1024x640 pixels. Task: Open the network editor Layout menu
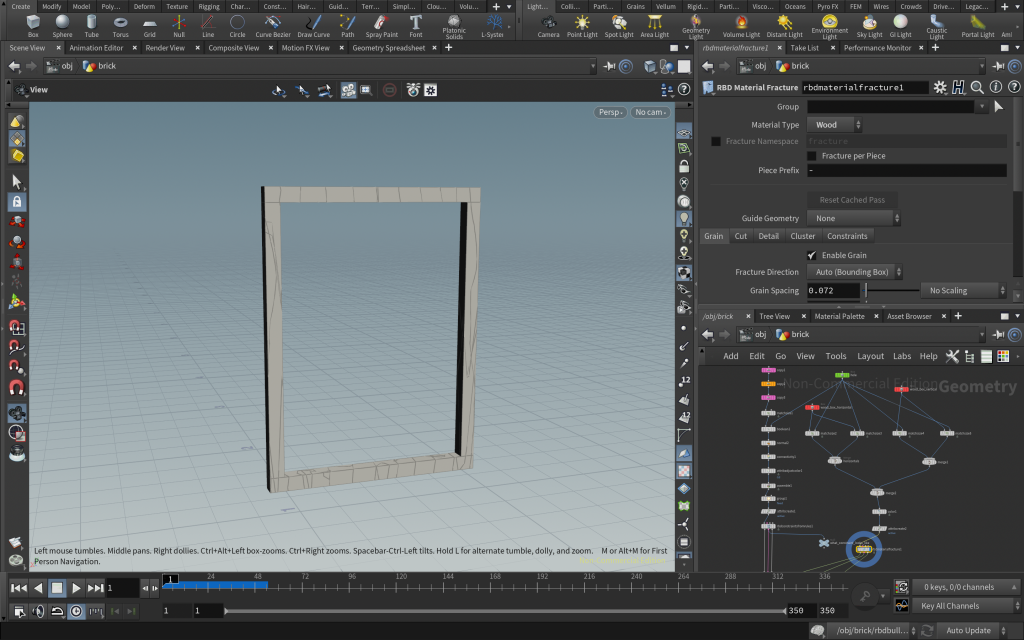(870, 356)
